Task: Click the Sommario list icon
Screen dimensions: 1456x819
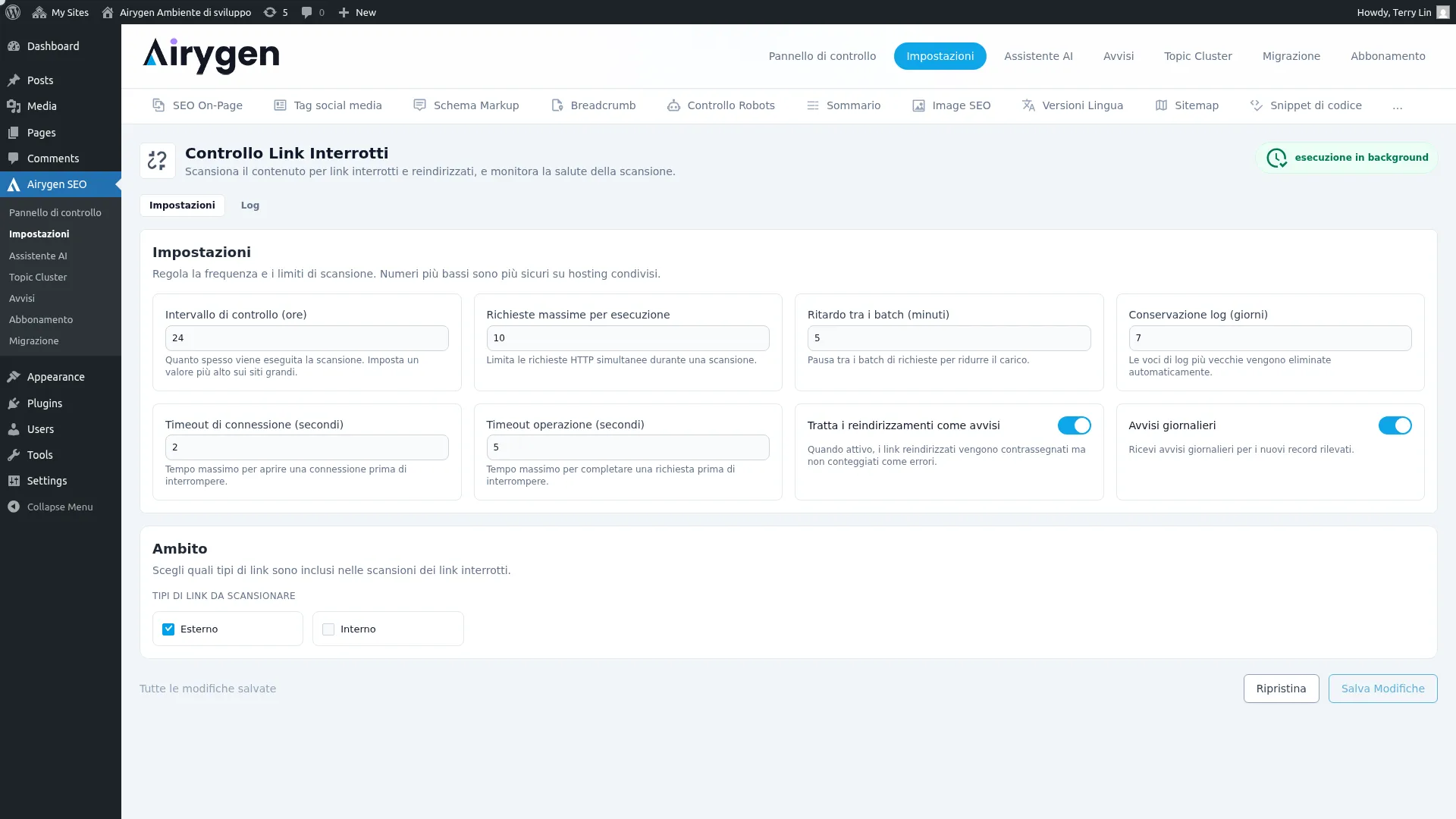Action: coord(813,105)
